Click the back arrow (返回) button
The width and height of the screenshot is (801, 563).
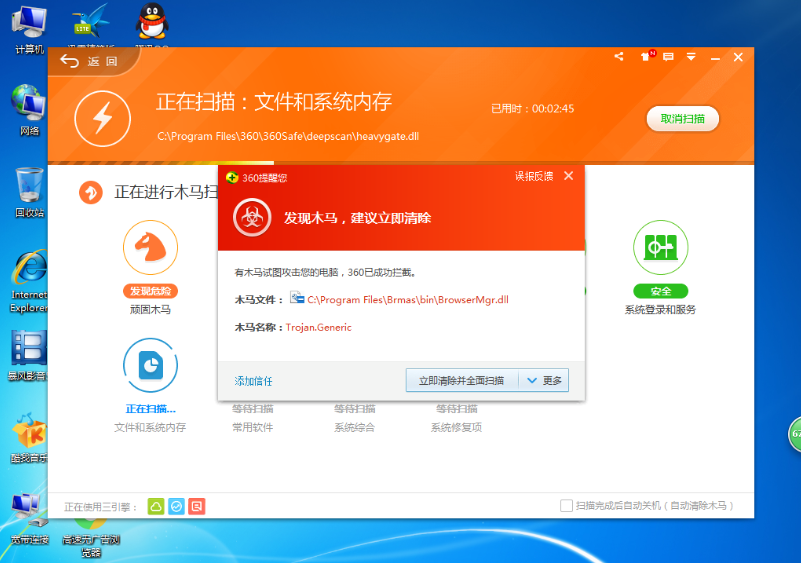click(88, 61)
